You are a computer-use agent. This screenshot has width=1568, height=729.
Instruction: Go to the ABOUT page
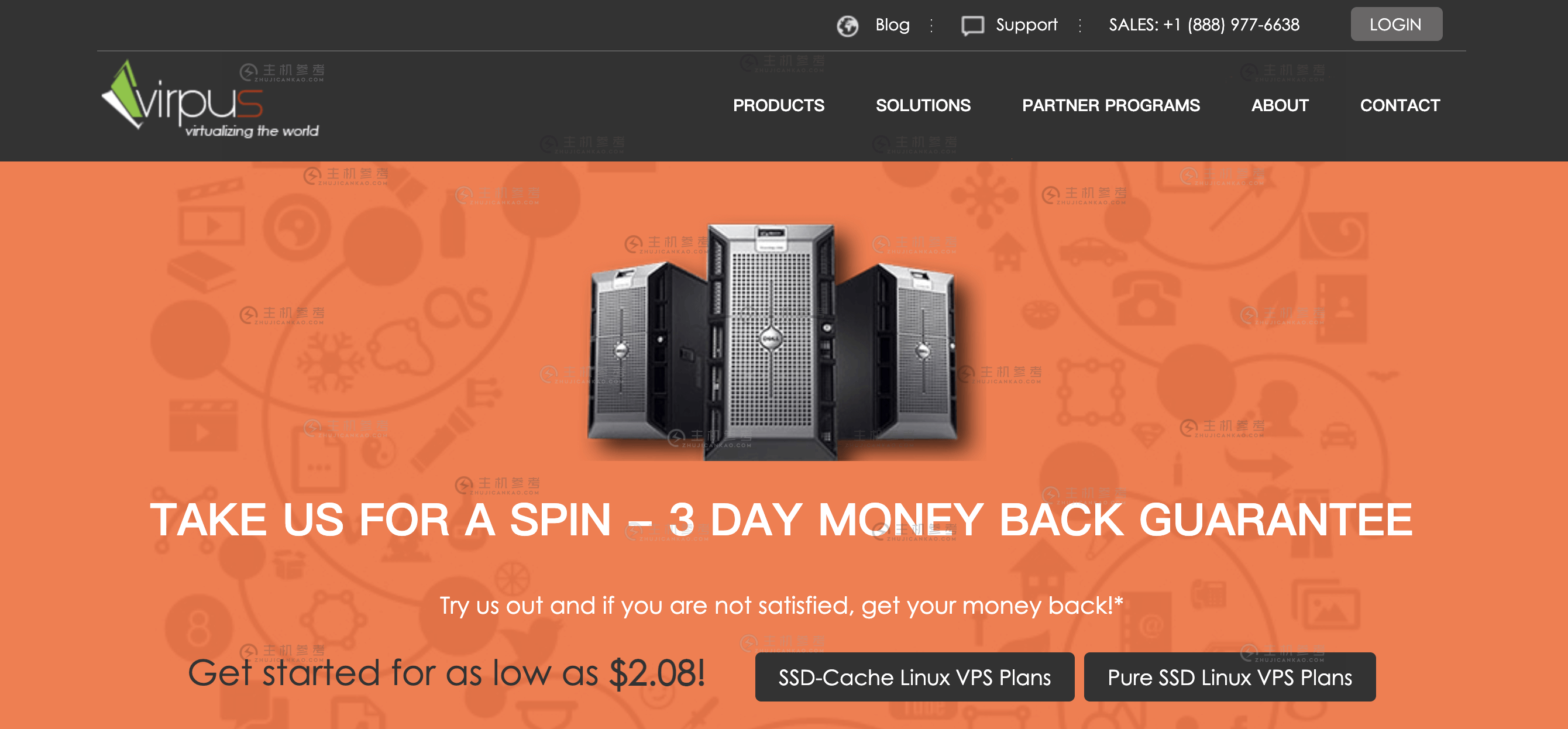[x=1280, y=105]
